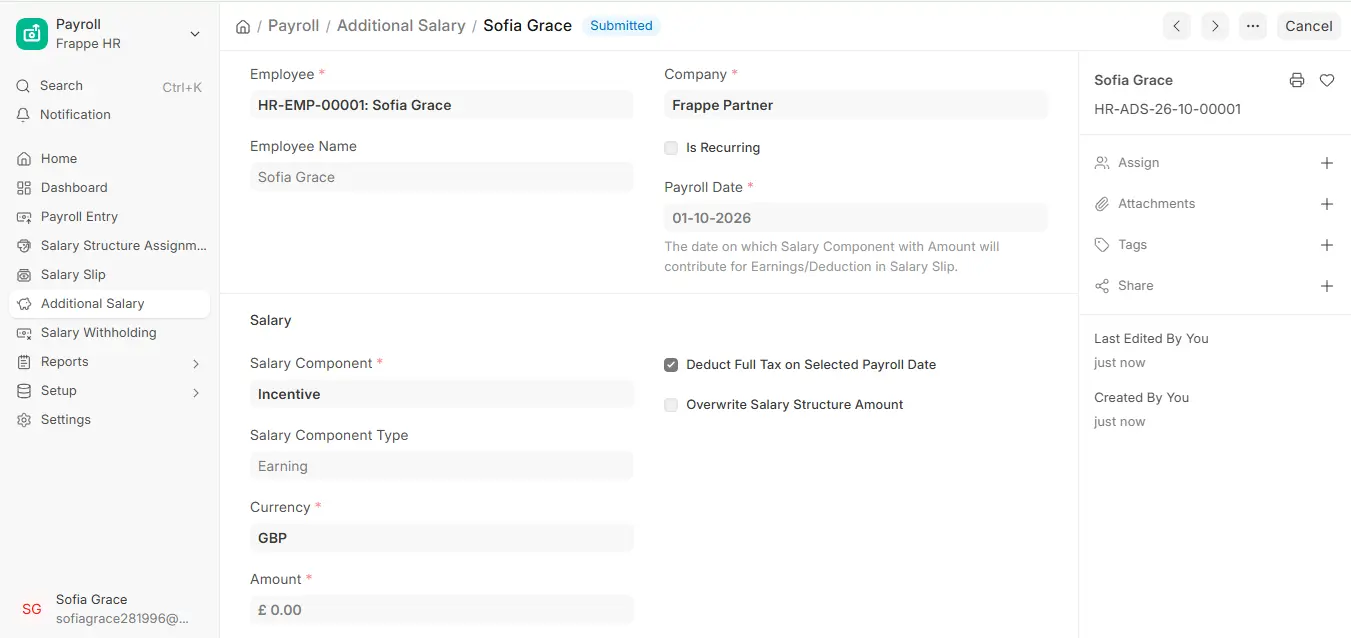
Task: Click the Amount field £ 0.00
Action: click(x=441, y=610)
